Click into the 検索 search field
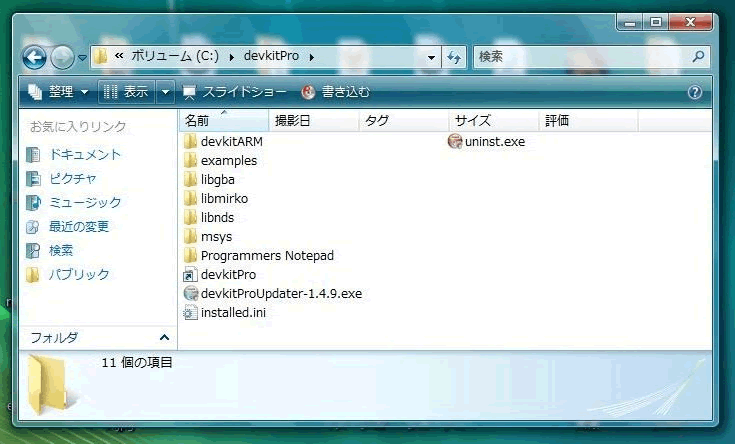Image resolution: width=735 pixels, height=444 pixels. click(581, 57)
